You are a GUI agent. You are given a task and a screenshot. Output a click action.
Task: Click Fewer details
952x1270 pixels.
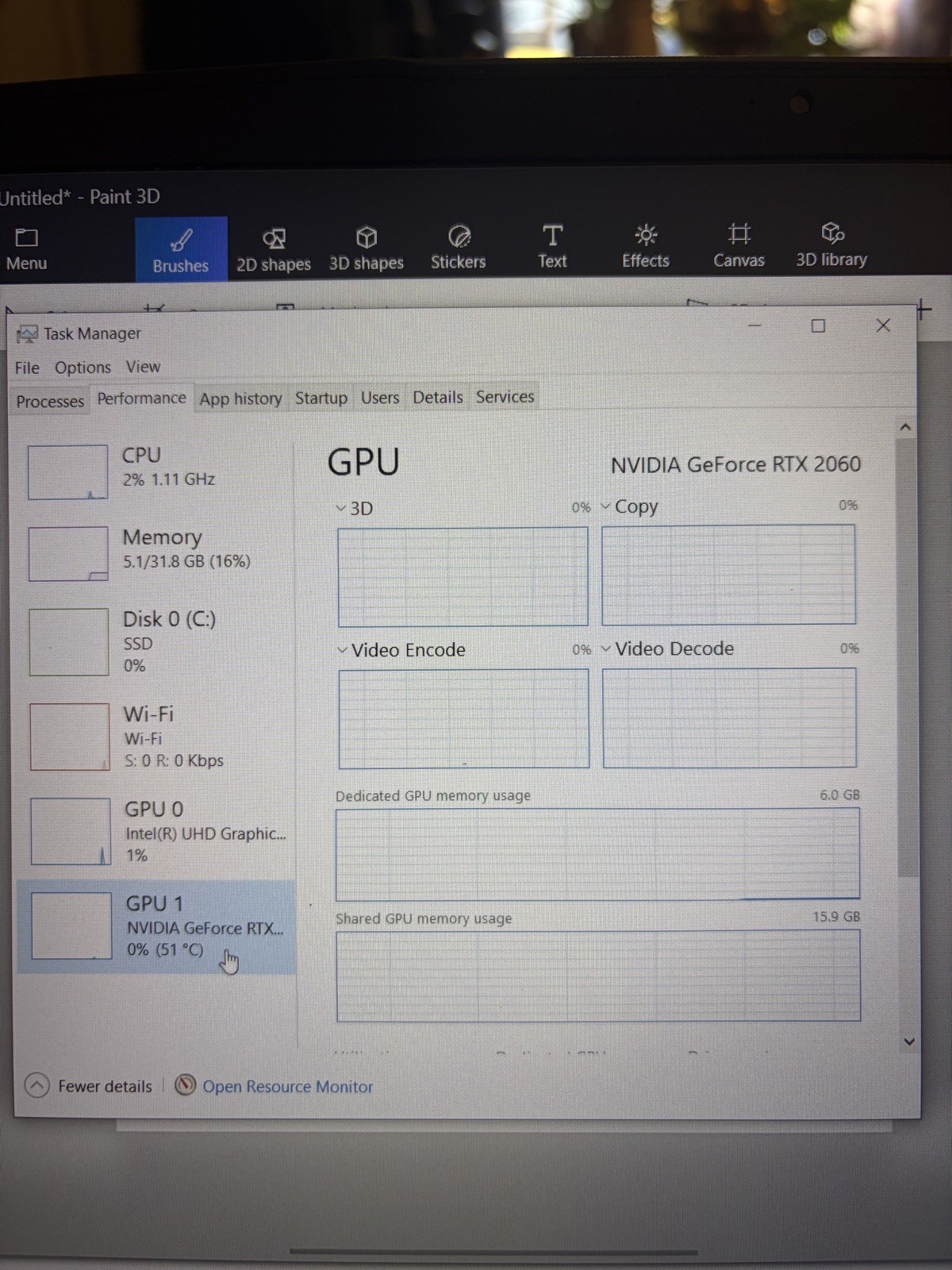(105, 1086)
